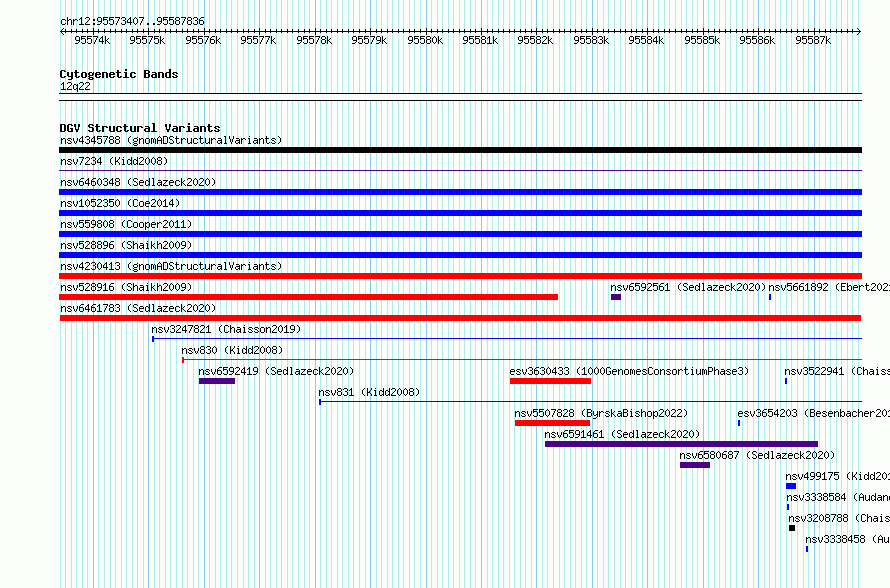Open the nsv6592419 (Sedlazeck2020) label
This screenshot has height=588, width=890.
pos(276,371)
